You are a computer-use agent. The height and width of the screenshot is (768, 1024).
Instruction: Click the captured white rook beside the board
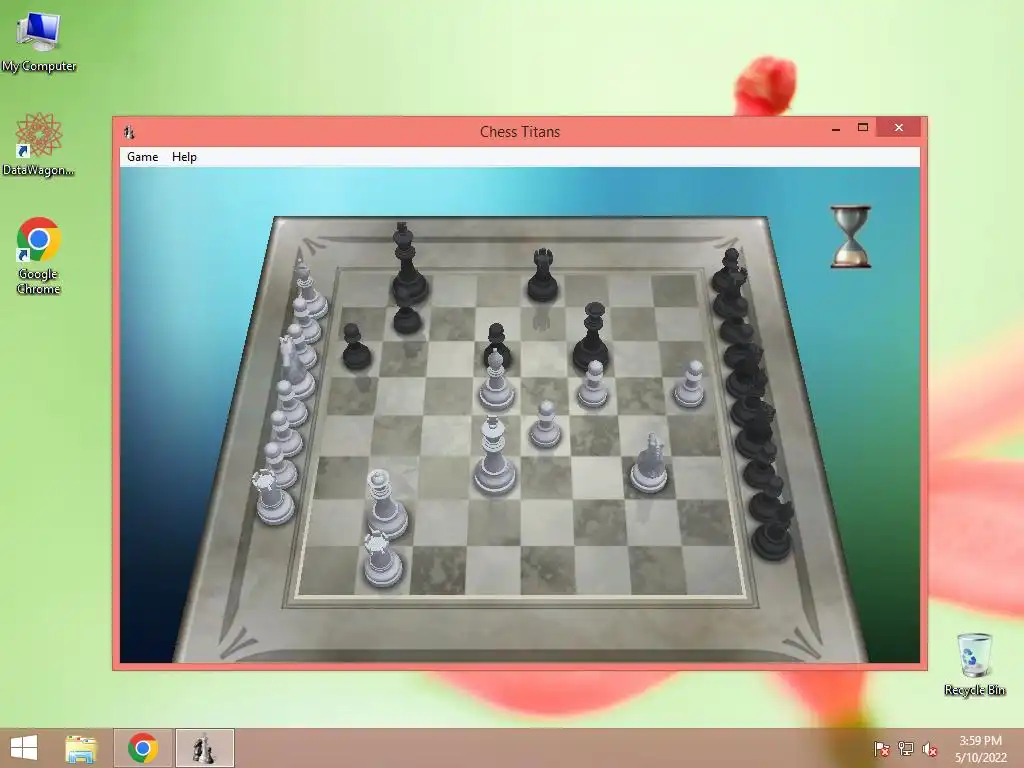[x=274, y=498]
